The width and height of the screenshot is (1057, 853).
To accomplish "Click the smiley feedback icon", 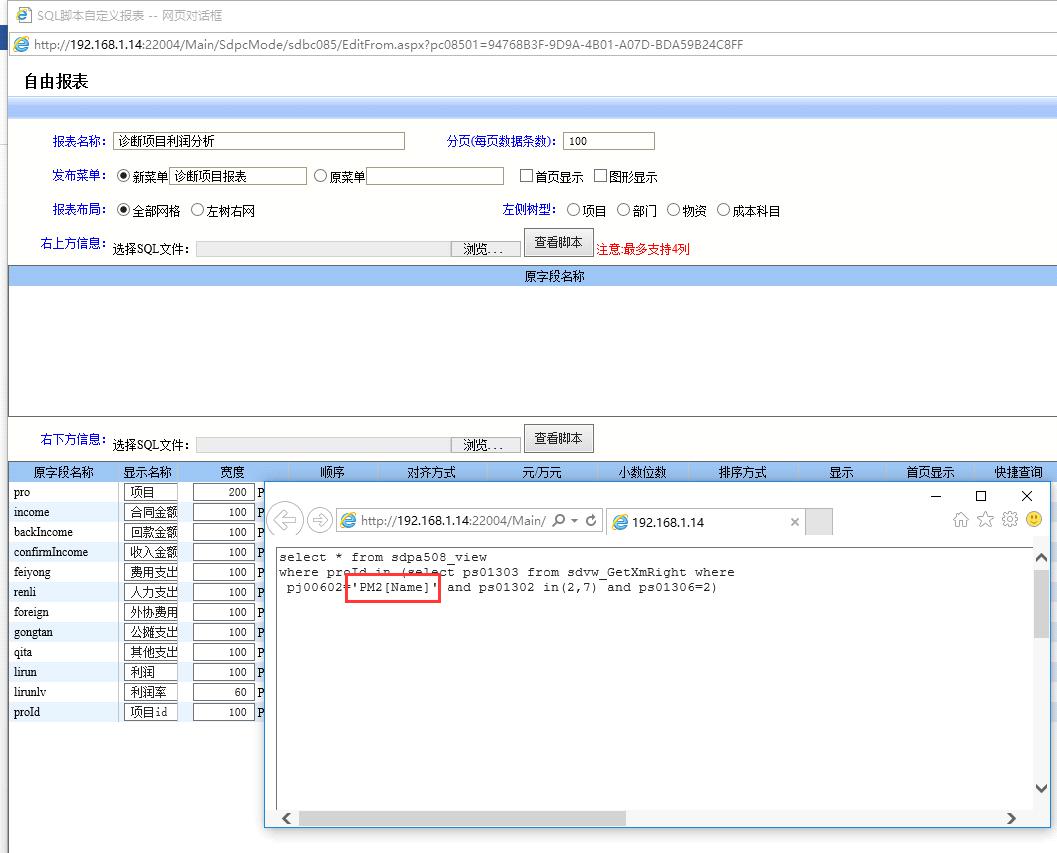I will pos(1034,520).
